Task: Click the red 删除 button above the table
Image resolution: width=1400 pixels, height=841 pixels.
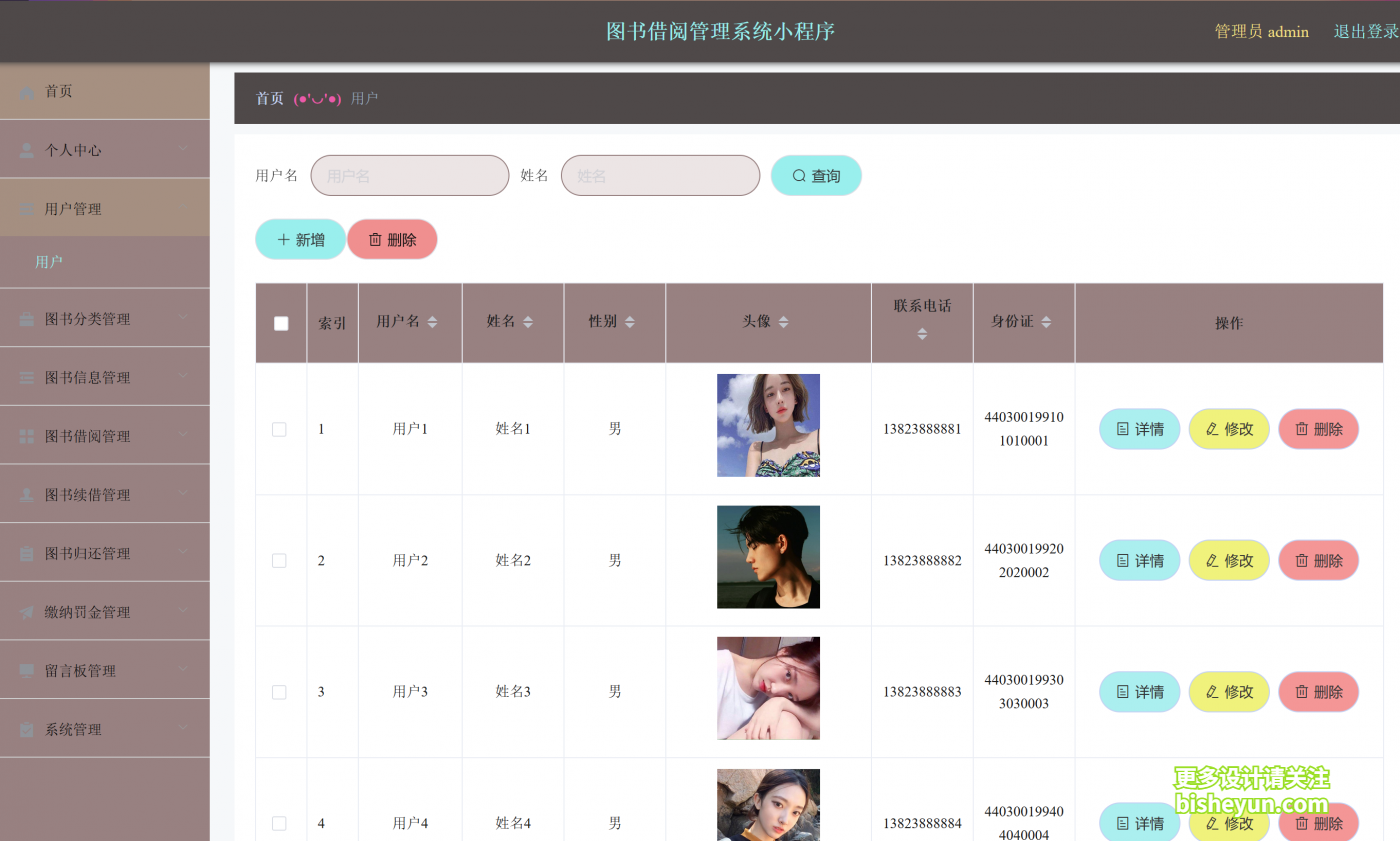Action: pos(392,240)
